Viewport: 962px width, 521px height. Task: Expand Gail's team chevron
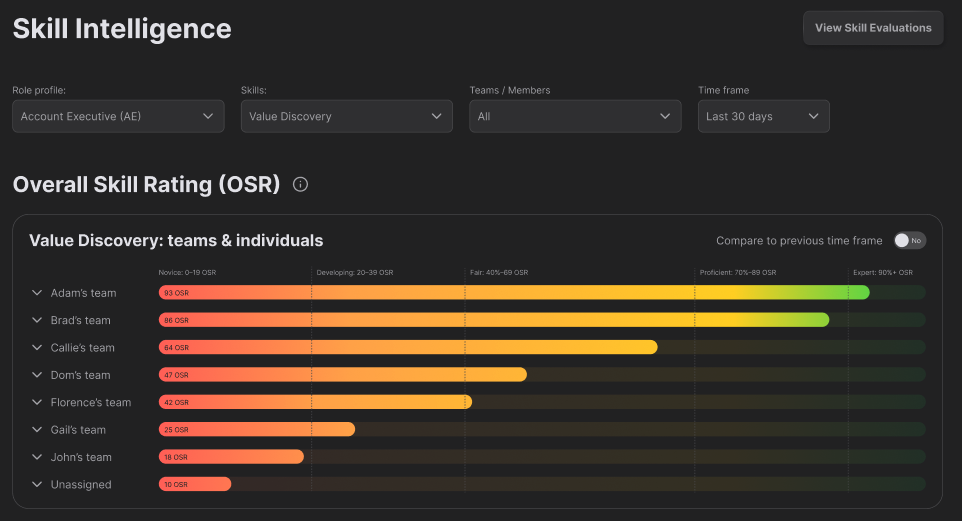37,430
